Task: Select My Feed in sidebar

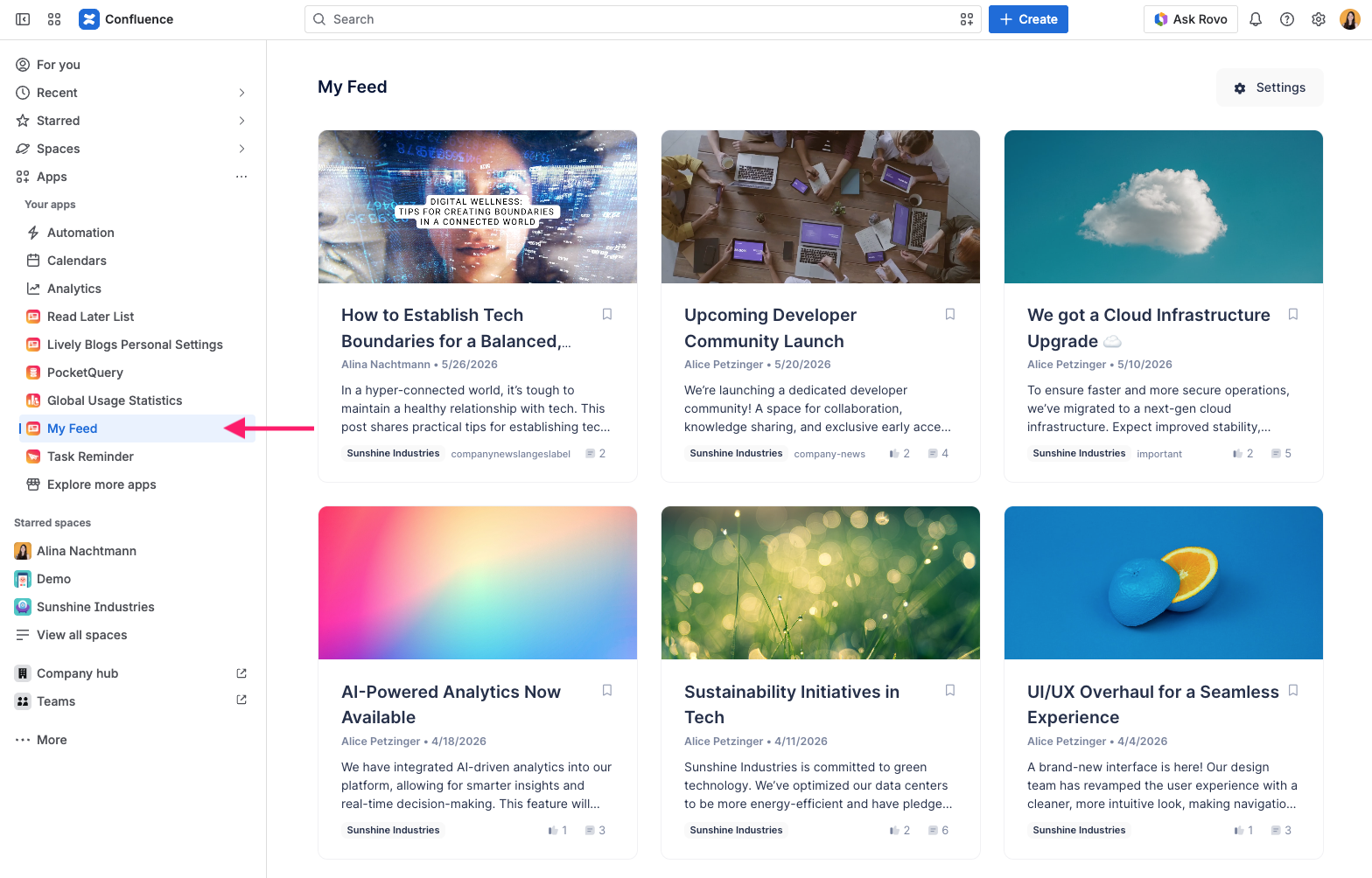Action: coord(137,429)
